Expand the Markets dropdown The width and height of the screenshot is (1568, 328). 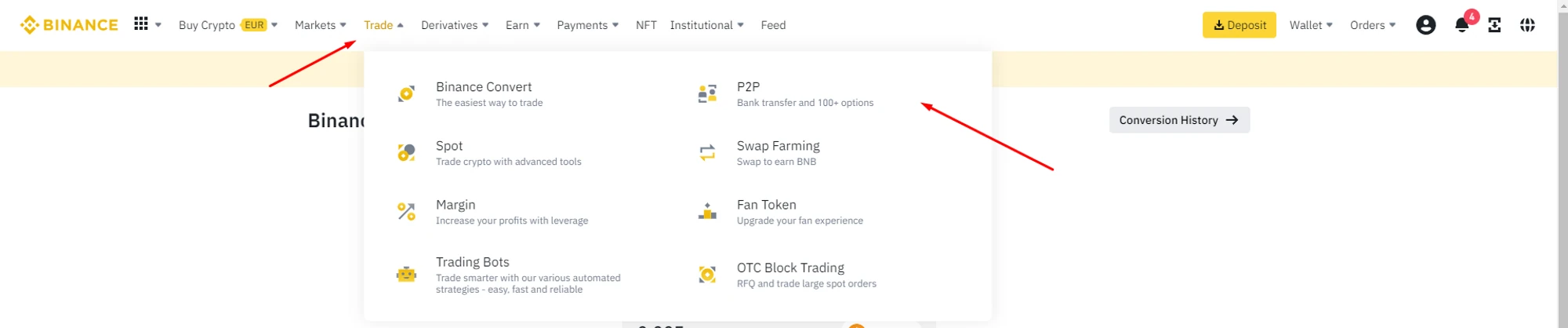(320, 25)
